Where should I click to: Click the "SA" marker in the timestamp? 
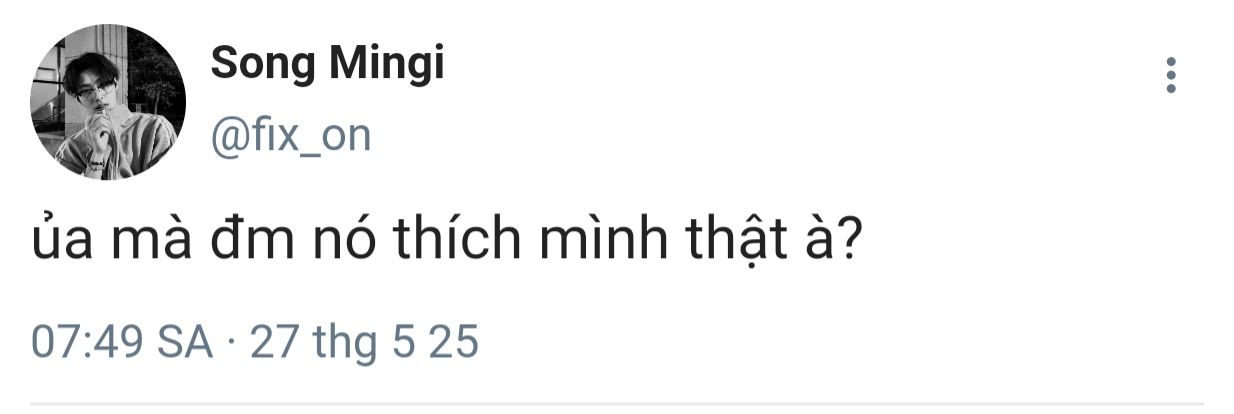coord(185,342)
